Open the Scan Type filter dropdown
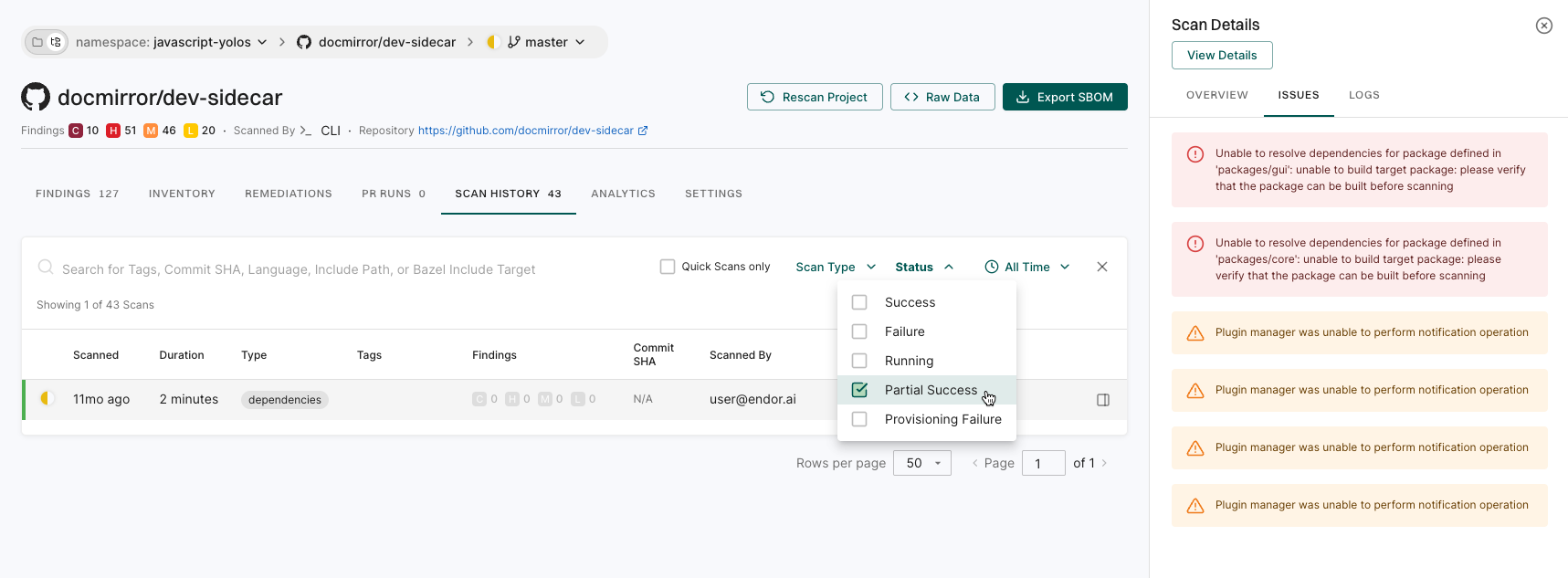The image size is (1568, 578). tap(836, 267)
